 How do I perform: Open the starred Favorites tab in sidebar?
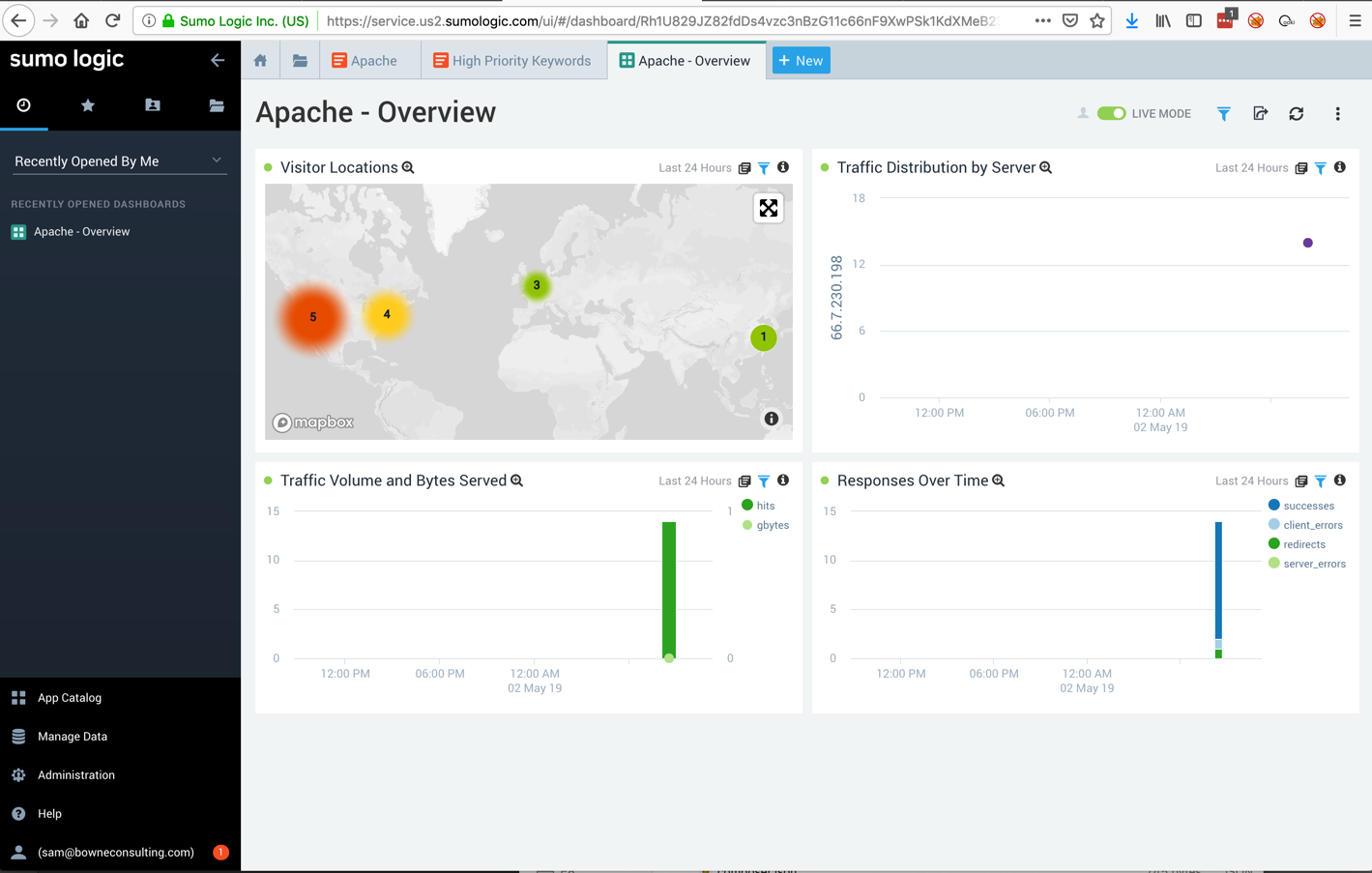(x=88, y=105)
